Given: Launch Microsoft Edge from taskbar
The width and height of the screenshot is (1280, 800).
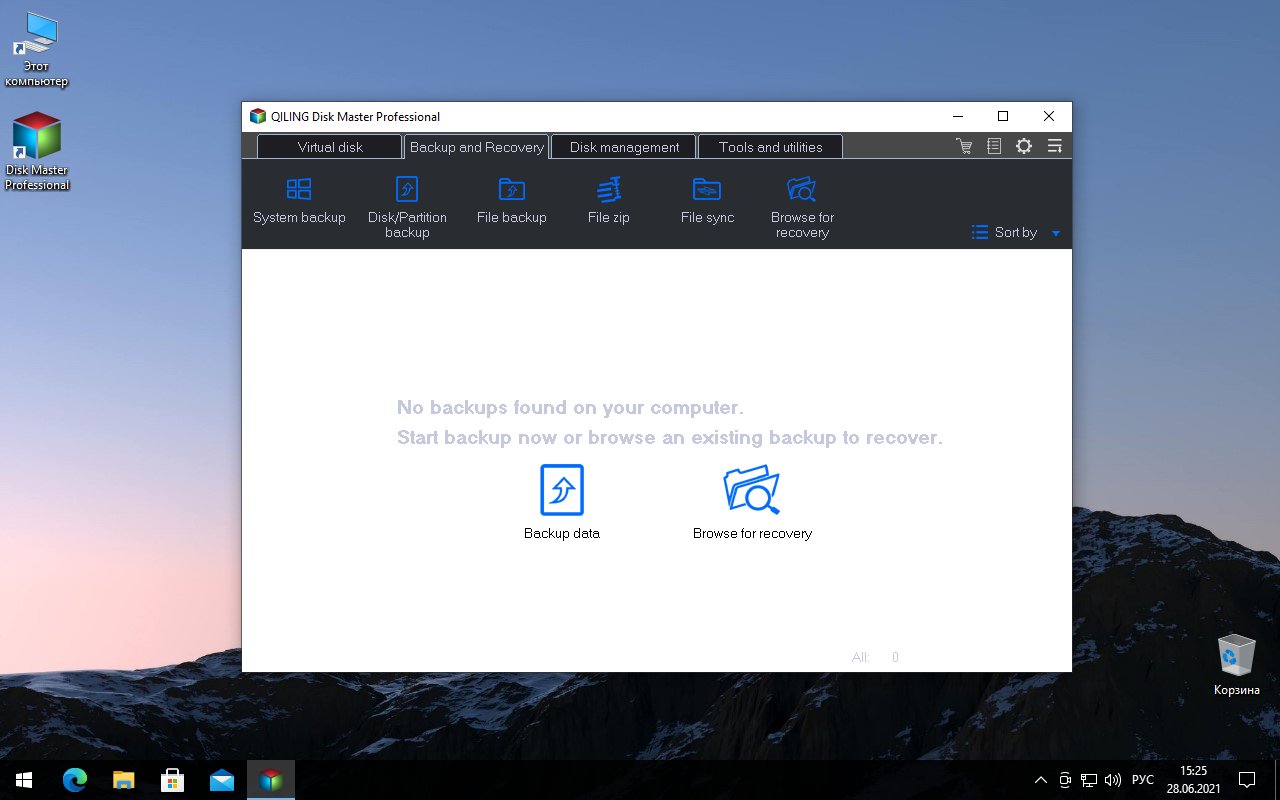Looking at the screenshot, I should [x=75, y=780].
